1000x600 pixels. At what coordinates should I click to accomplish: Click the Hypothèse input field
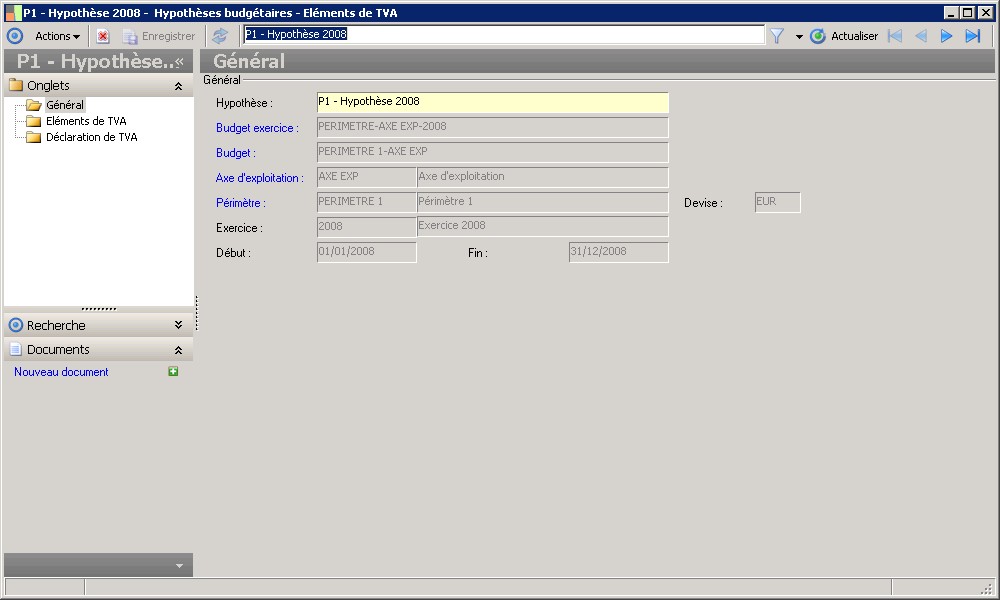(x=492, y=103)
